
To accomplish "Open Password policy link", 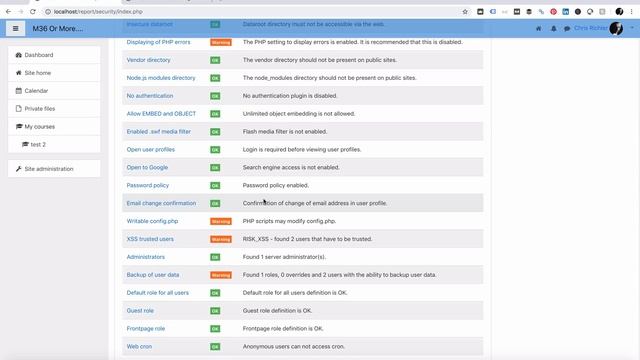I will point(148,185).
